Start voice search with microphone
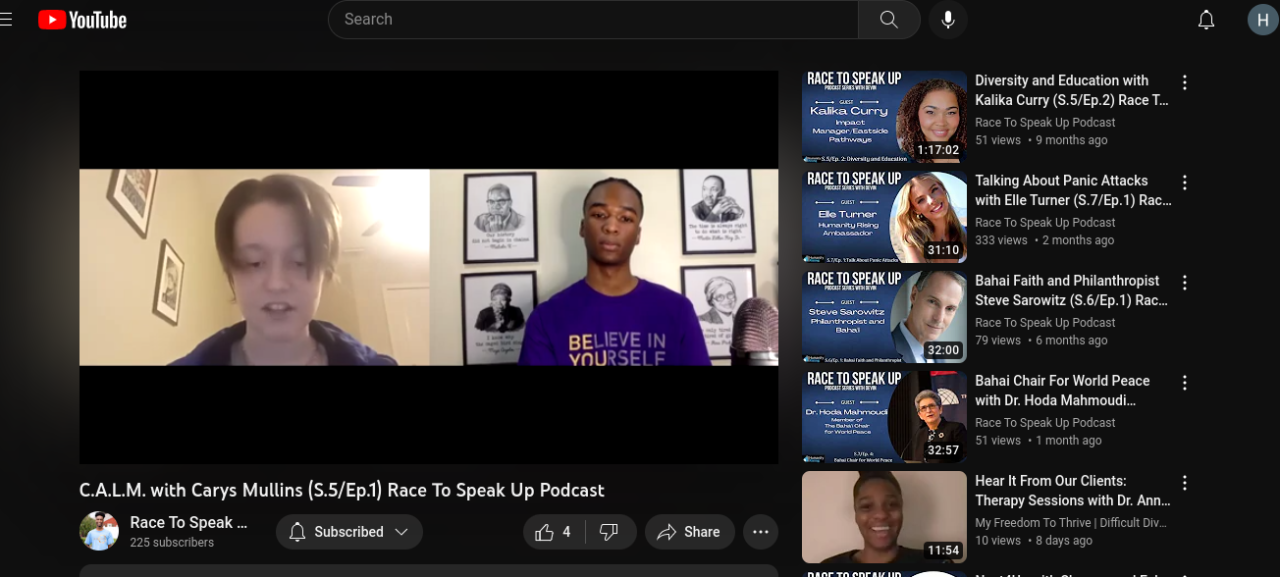The height and width of the screenshot is (577, 1280). click(x=948, y=19)
